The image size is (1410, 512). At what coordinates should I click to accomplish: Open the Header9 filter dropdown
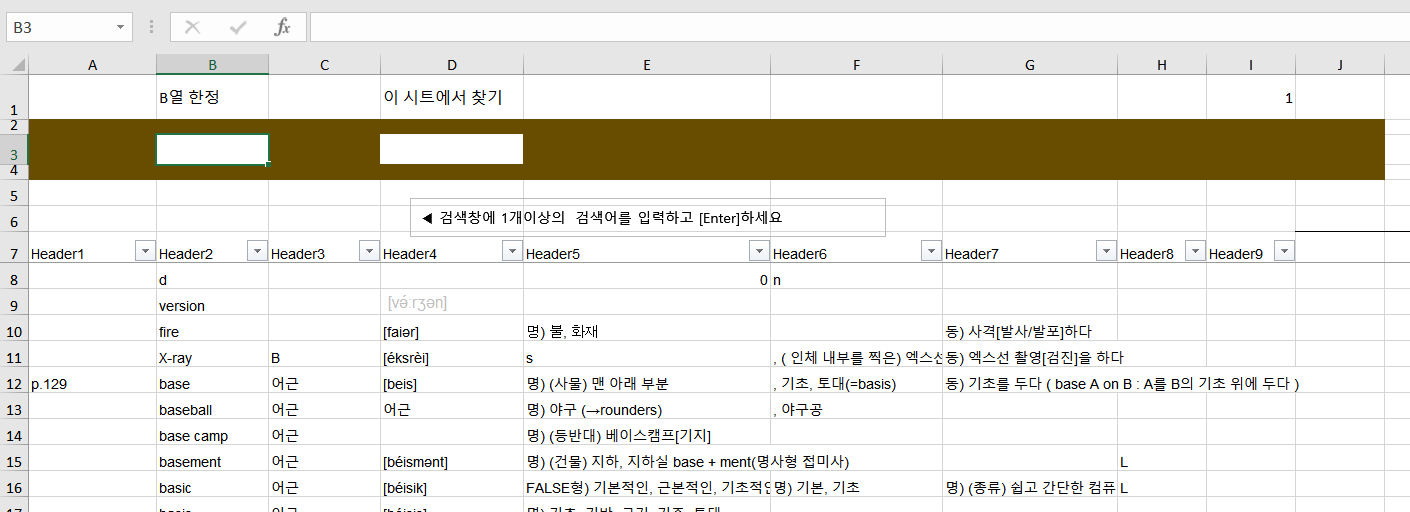pyautogui.click(x=1284, y=251)
